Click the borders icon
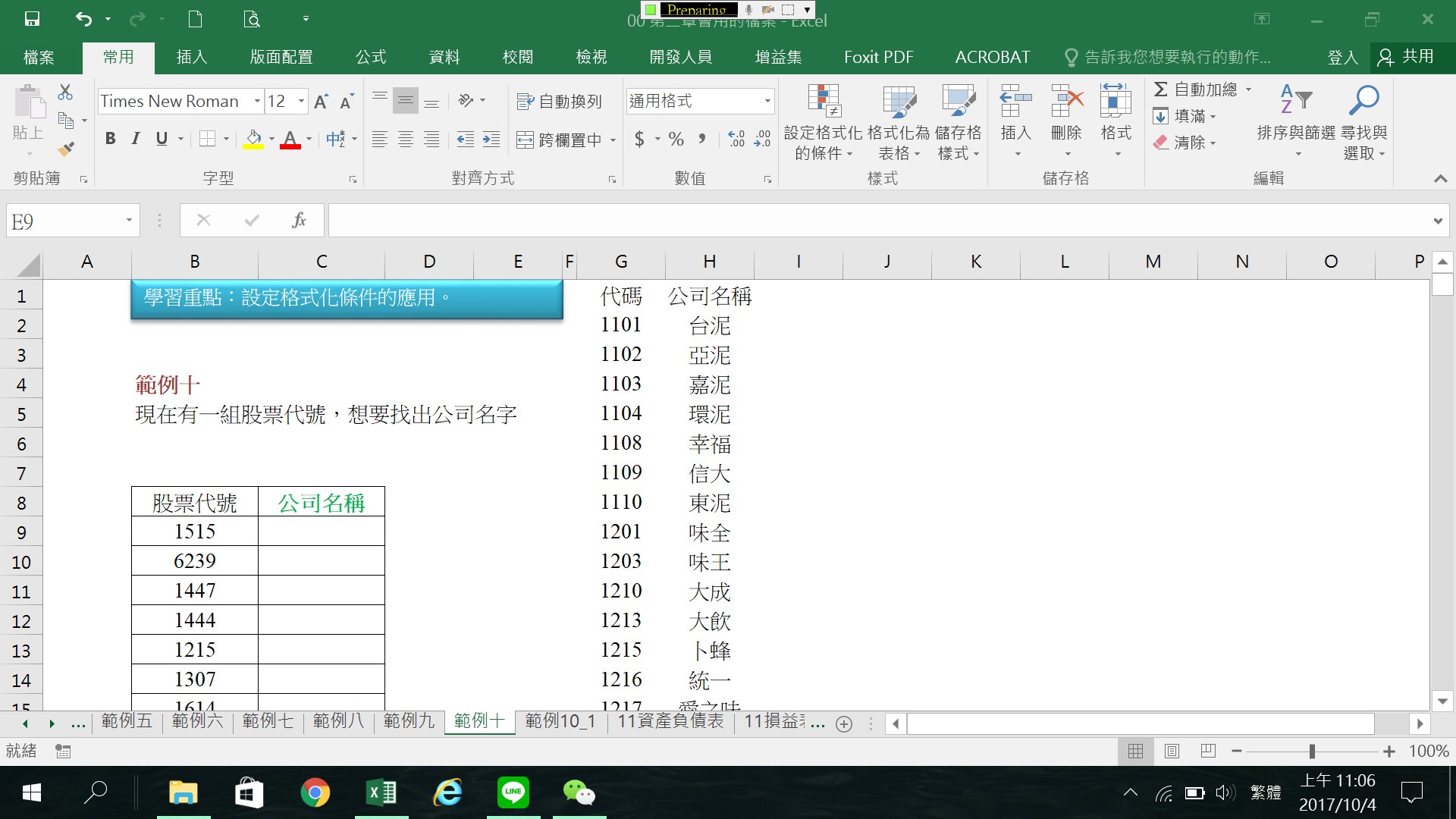 207,139
